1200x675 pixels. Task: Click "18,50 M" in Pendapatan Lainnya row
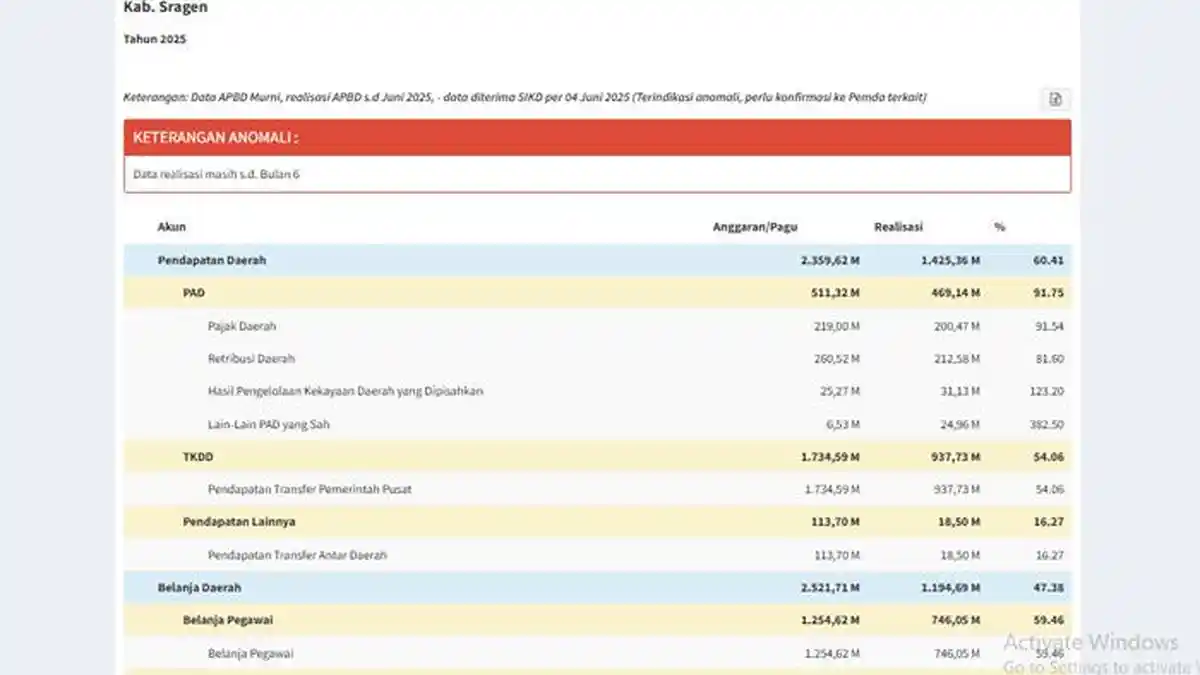[958, 521]
